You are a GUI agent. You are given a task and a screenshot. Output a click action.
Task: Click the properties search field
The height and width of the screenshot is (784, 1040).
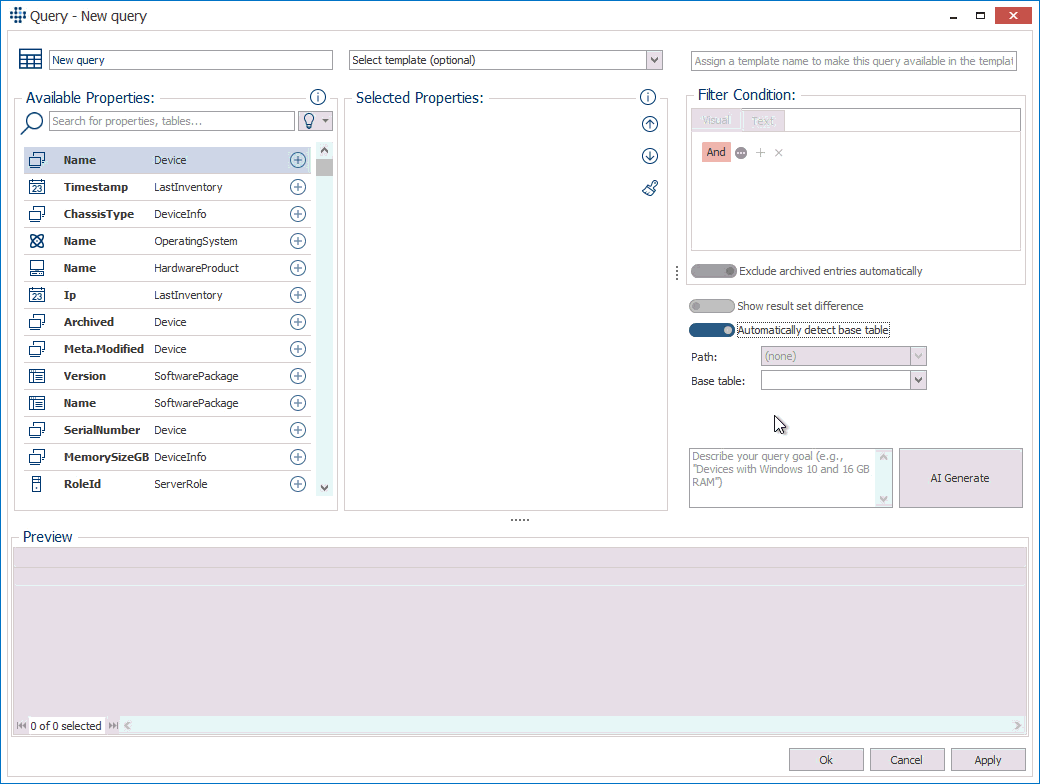point(171,121)
